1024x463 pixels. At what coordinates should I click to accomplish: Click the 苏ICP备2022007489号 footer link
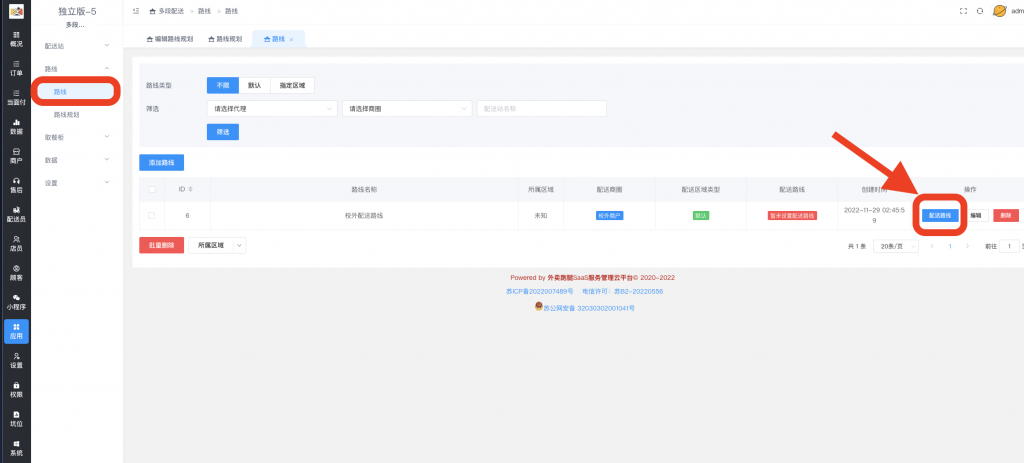click(x=539, y=291)
